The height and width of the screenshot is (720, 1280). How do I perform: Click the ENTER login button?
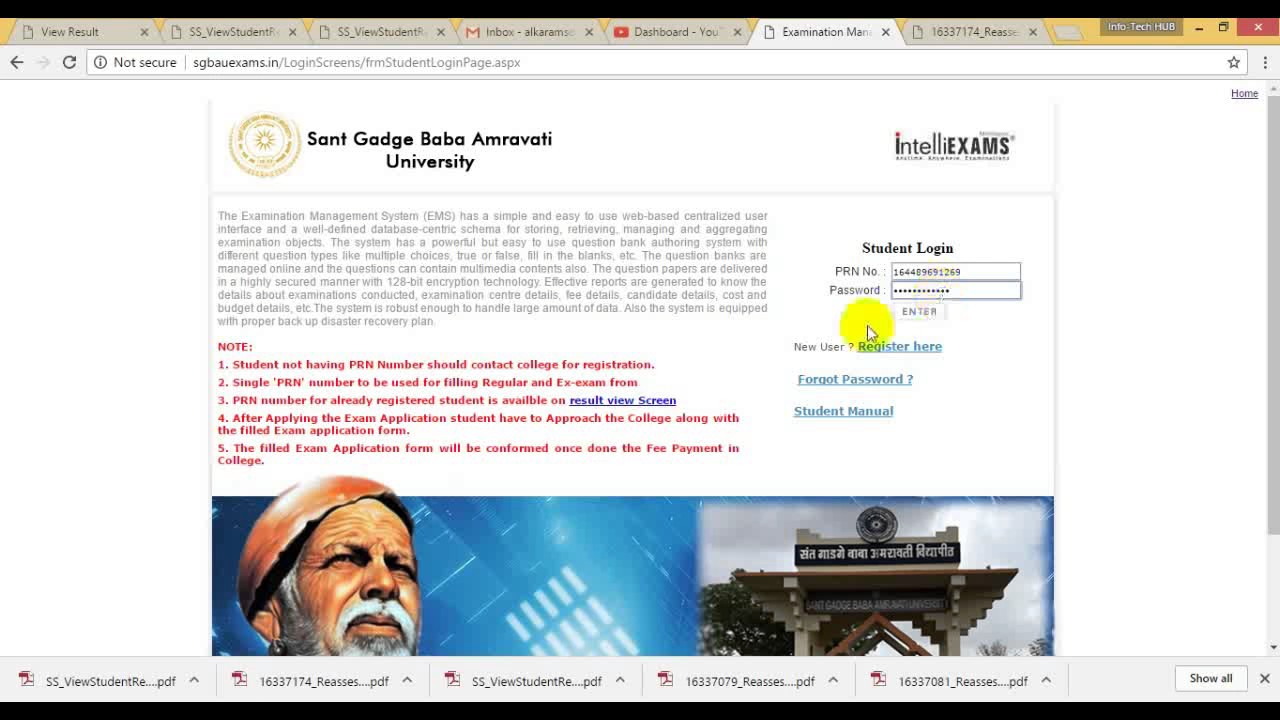(919, 312)
